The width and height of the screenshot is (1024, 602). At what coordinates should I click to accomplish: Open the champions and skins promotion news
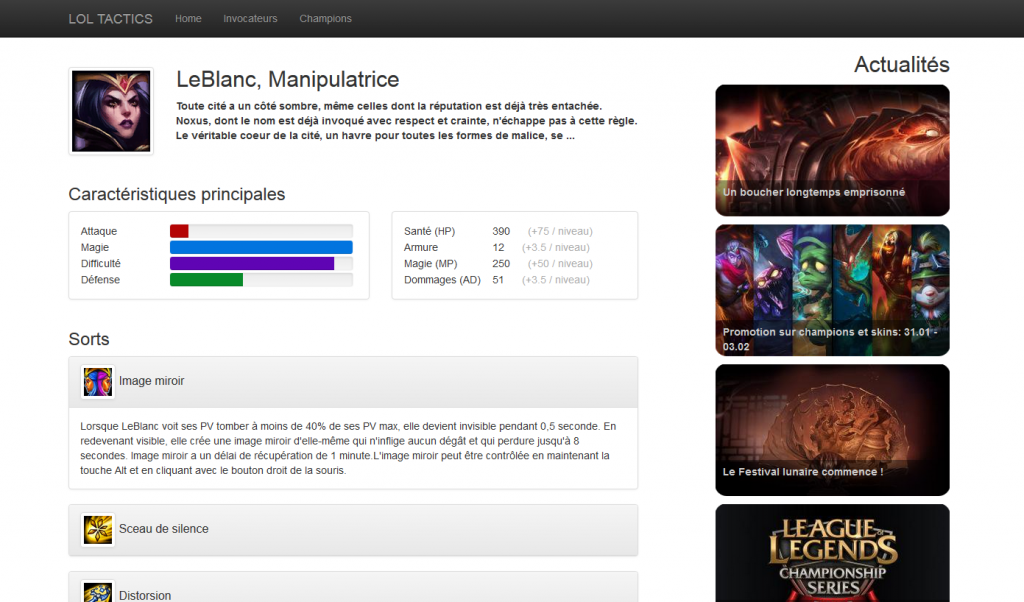click(x=832, y=290)
